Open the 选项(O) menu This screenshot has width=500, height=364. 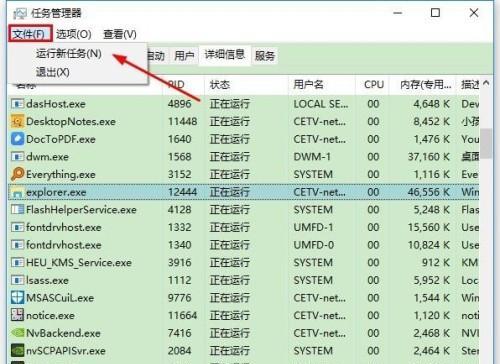tap(74, 34)
